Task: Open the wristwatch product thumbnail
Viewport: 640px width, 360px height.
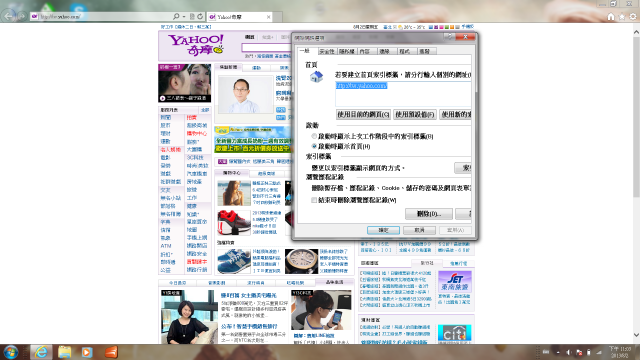Action: 301,261
